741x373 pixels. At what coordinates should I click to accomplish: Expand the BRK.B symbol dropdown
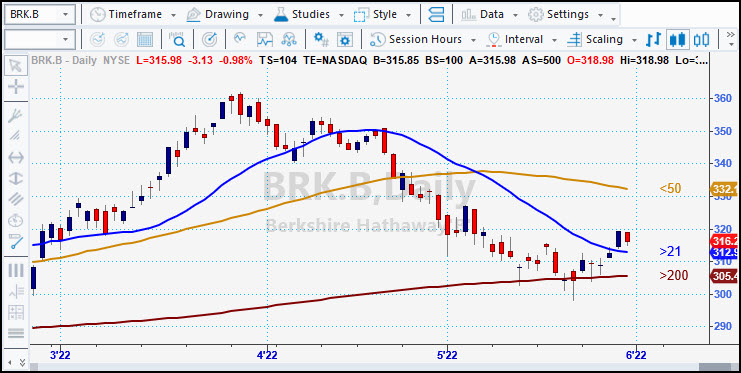(65, 15)
